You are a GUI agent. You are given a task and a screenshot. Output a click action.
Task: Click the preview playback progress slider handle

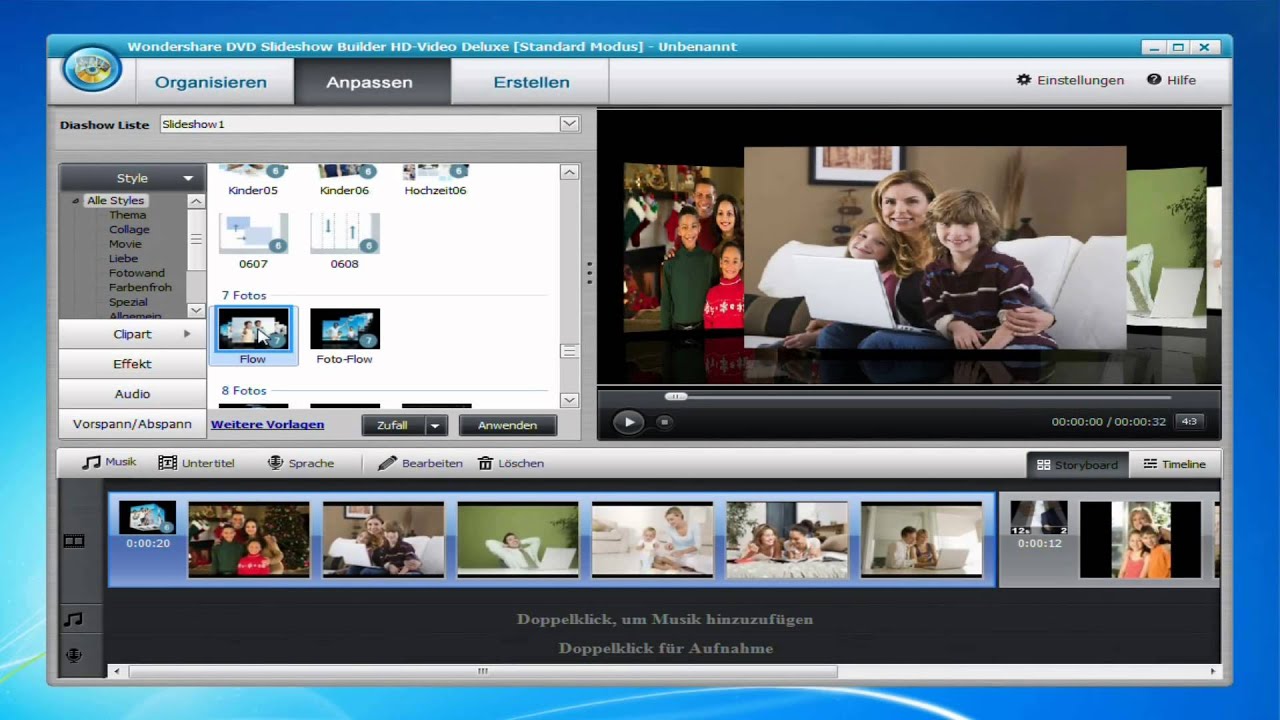[677, 396]
